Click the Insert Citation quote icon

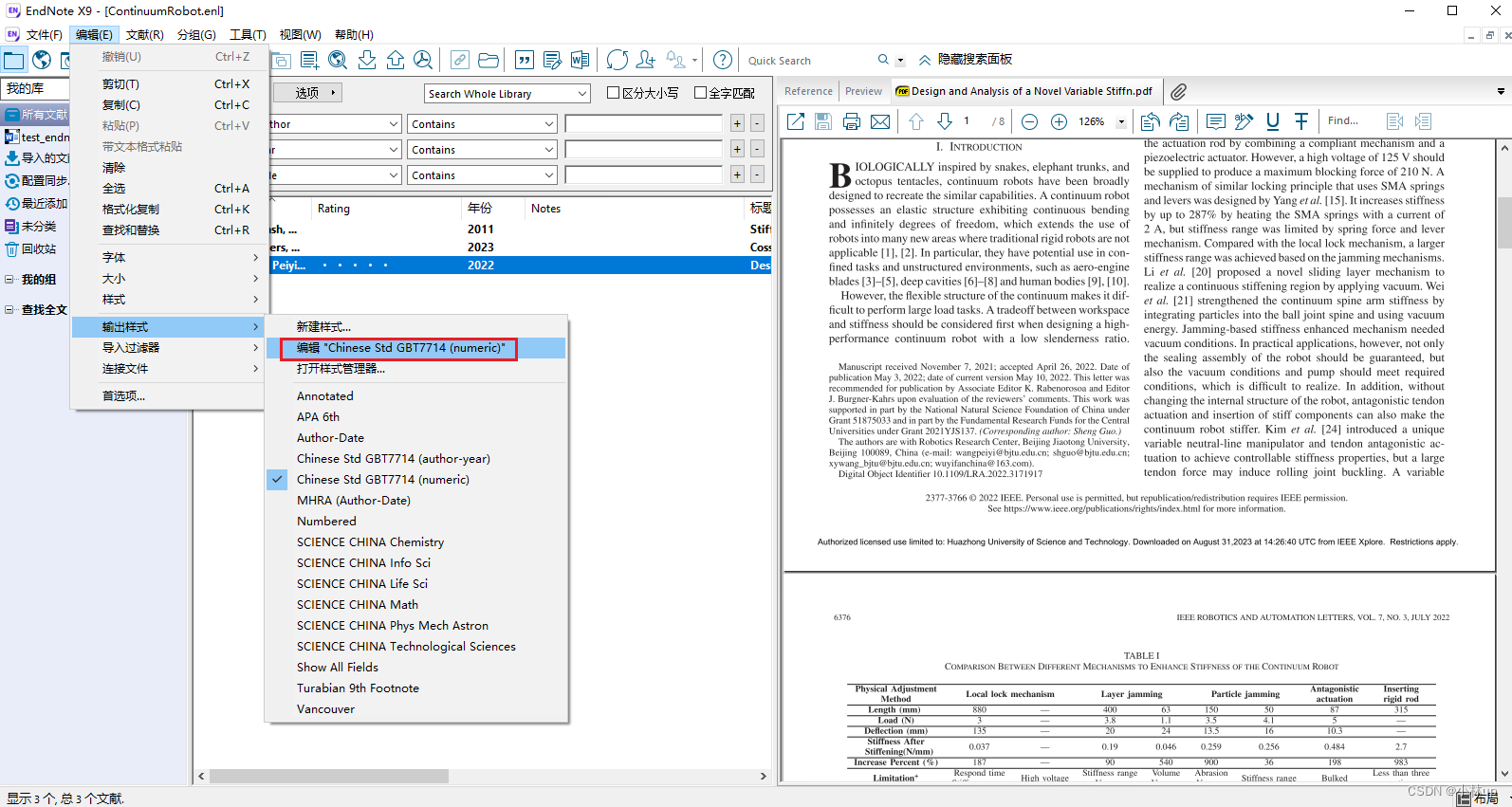click(x=524, y=60)
